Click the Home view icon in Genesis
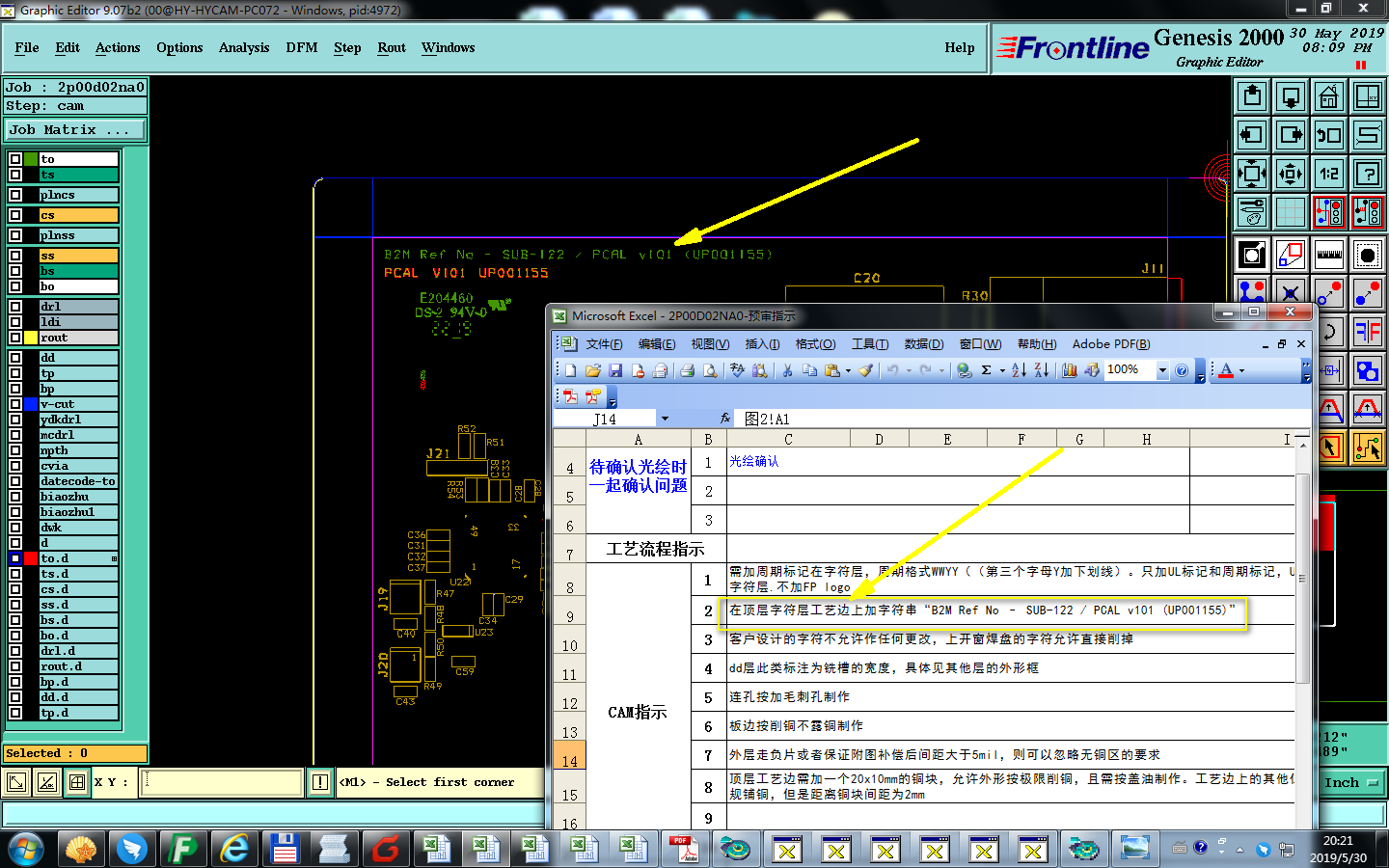1389x868 pixels. [1329, 96]
